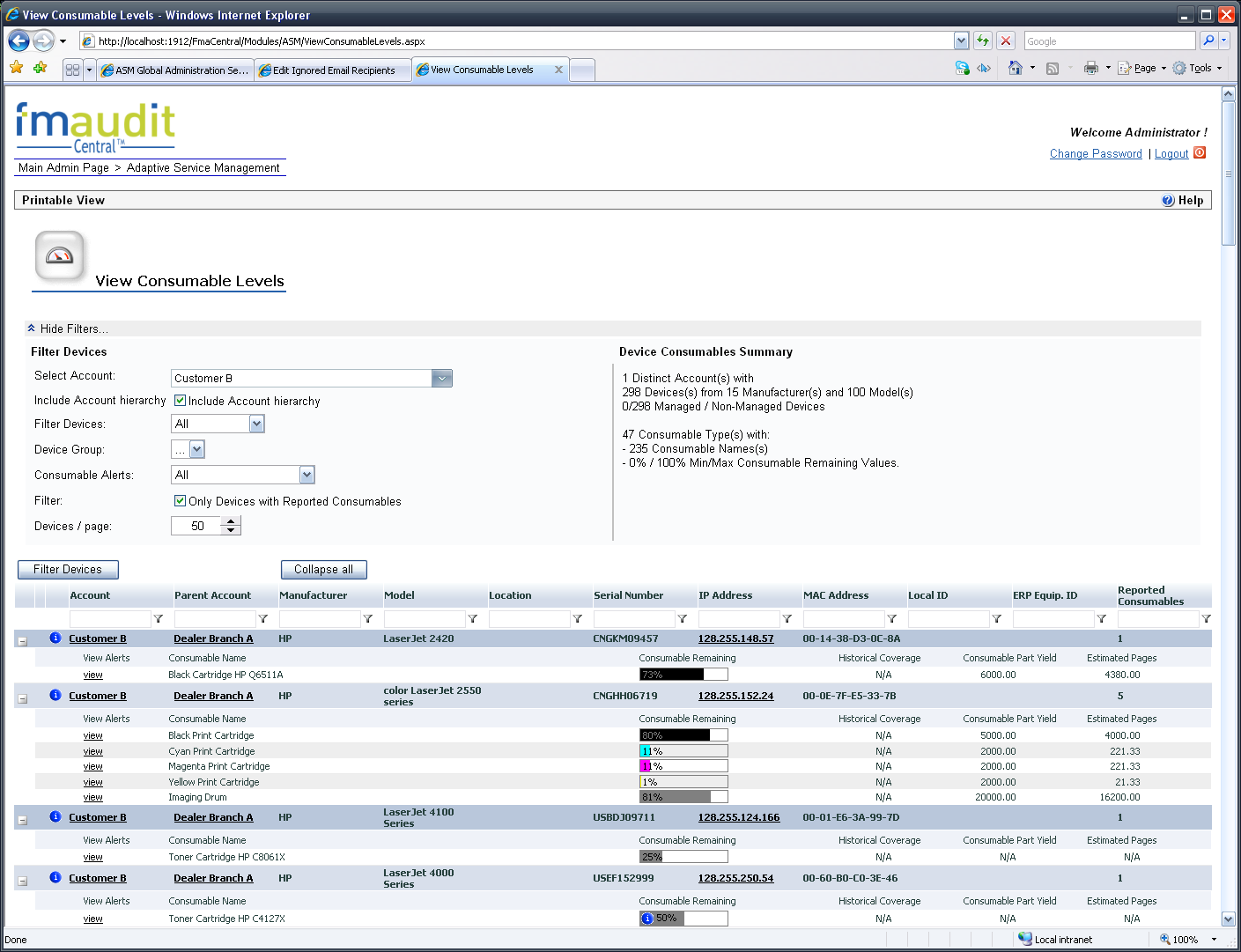Screen dimensions: 1241x952
Task: Collapse the LaserJet 4100 device row
Action: click(23, 820)
